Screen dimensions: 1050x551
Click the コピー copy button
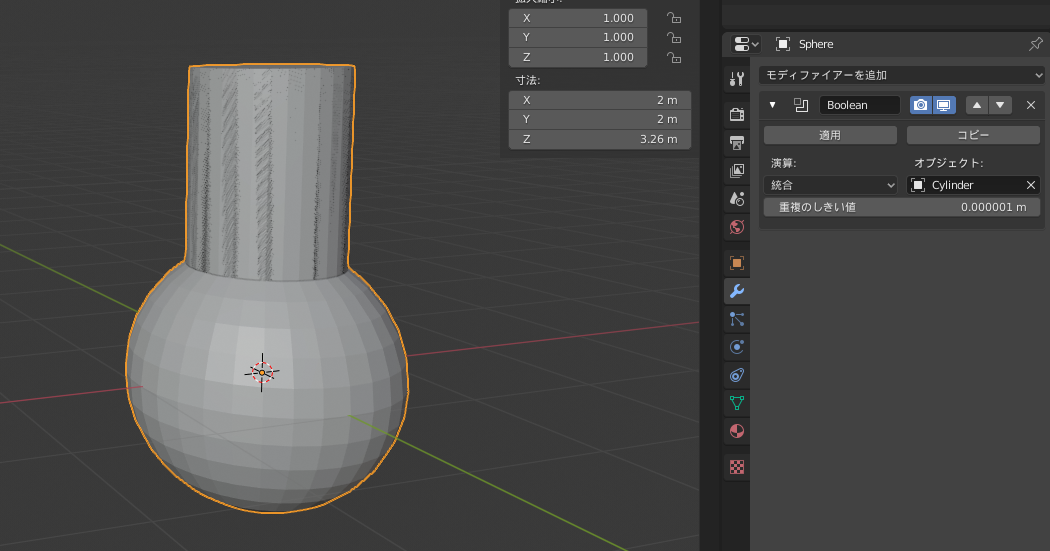[x=973, y=135]
